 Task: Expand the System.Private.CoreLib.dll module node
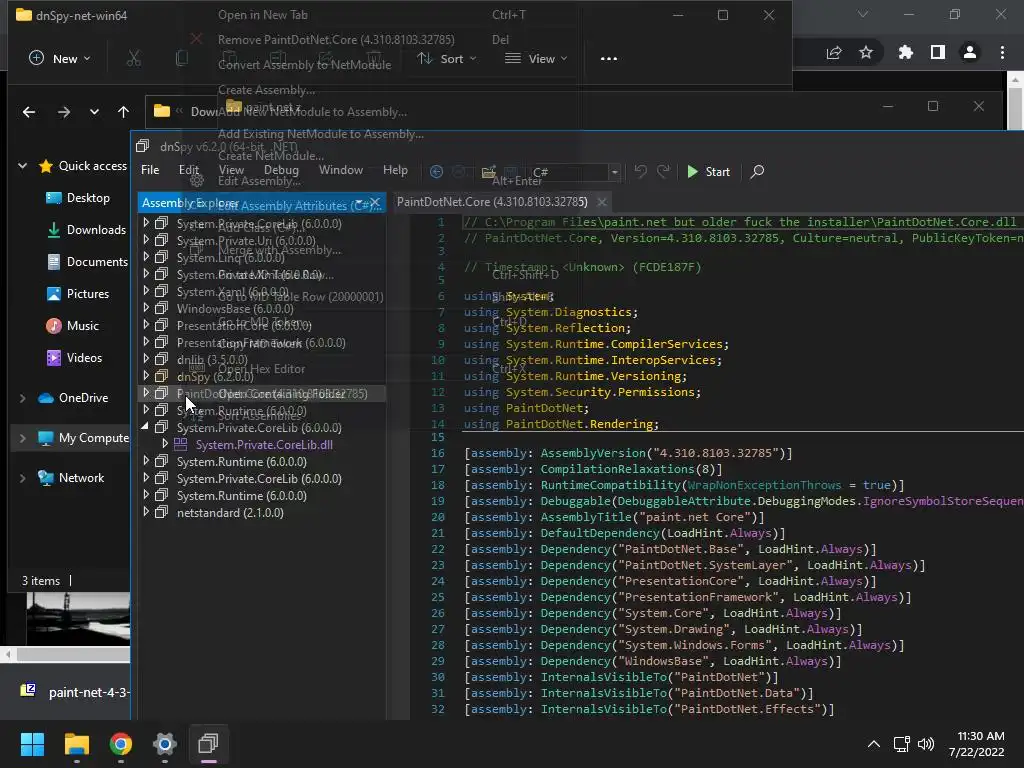[x=165, y=444]
